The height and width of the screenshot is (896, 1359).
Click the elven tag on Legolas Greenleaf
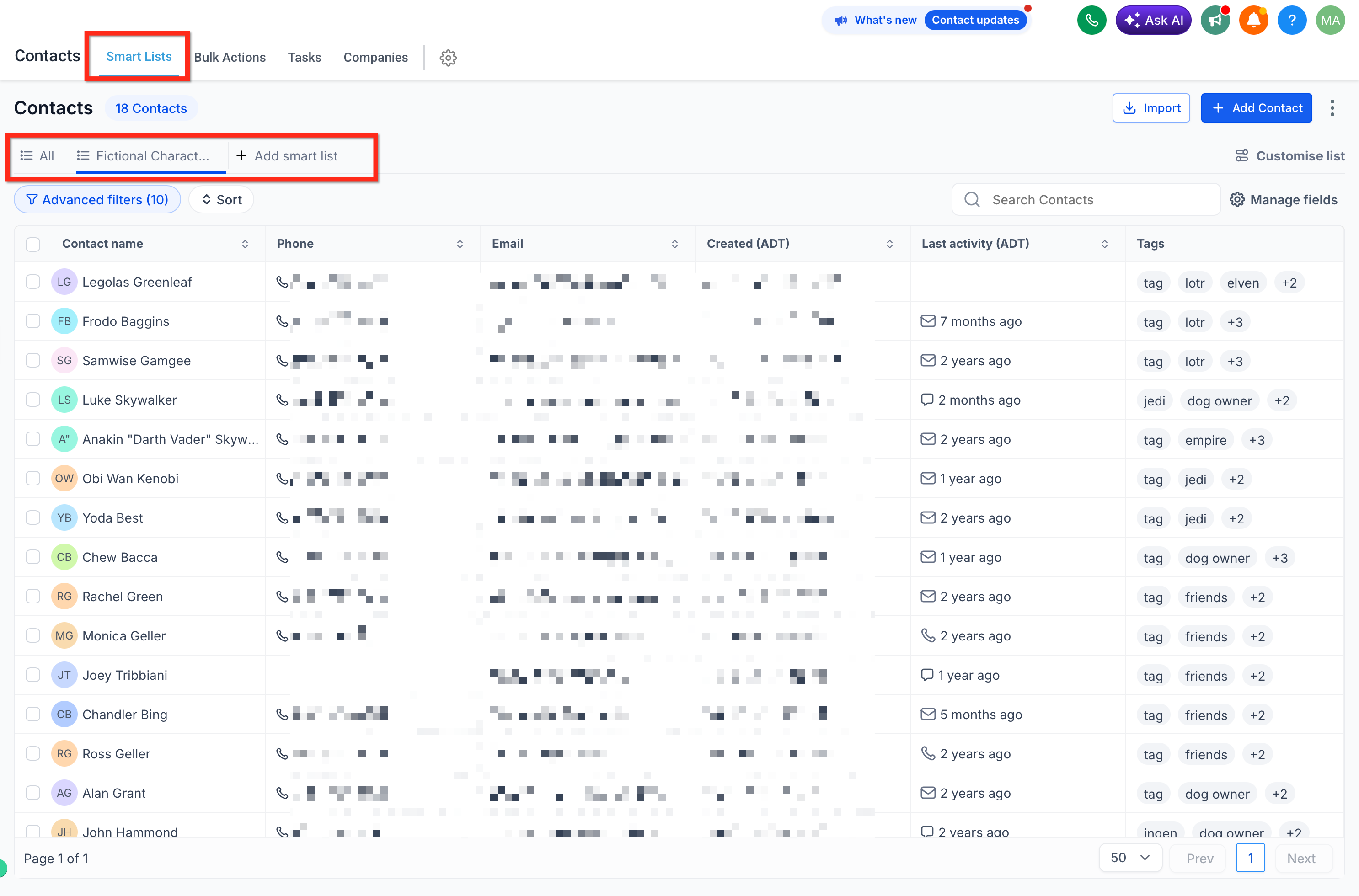pyautogui.click(x=1242, y=283)
